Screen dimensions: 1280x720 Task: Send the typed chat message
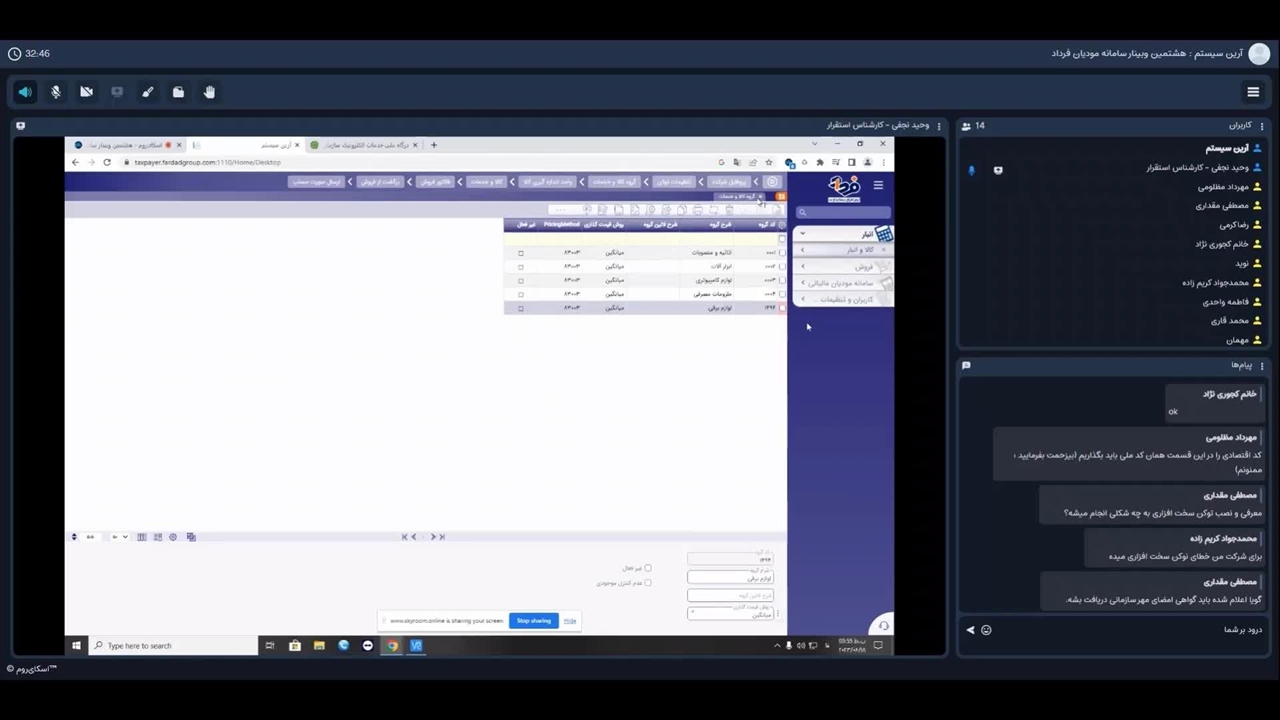970,630
